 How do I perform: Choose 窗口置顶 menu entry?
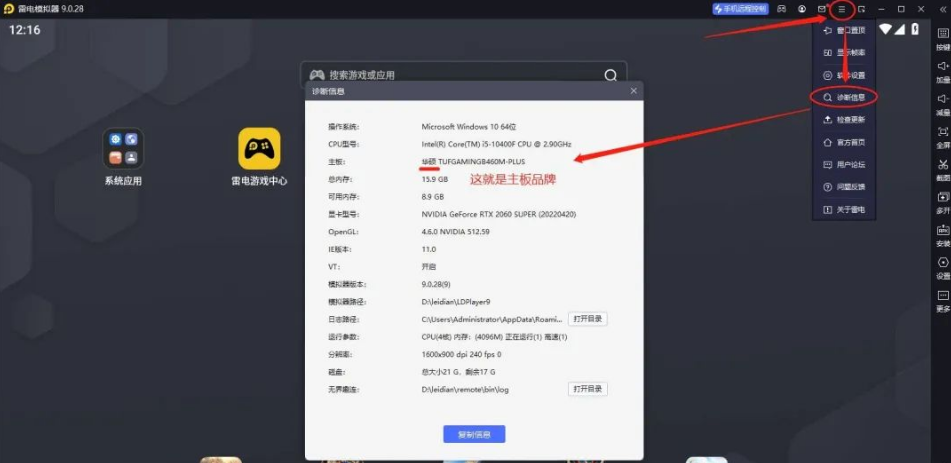click(x=844, y=30)
